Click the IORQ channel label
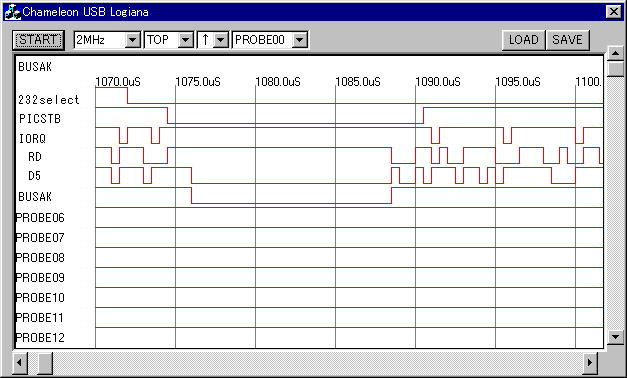 pos(32,139)
